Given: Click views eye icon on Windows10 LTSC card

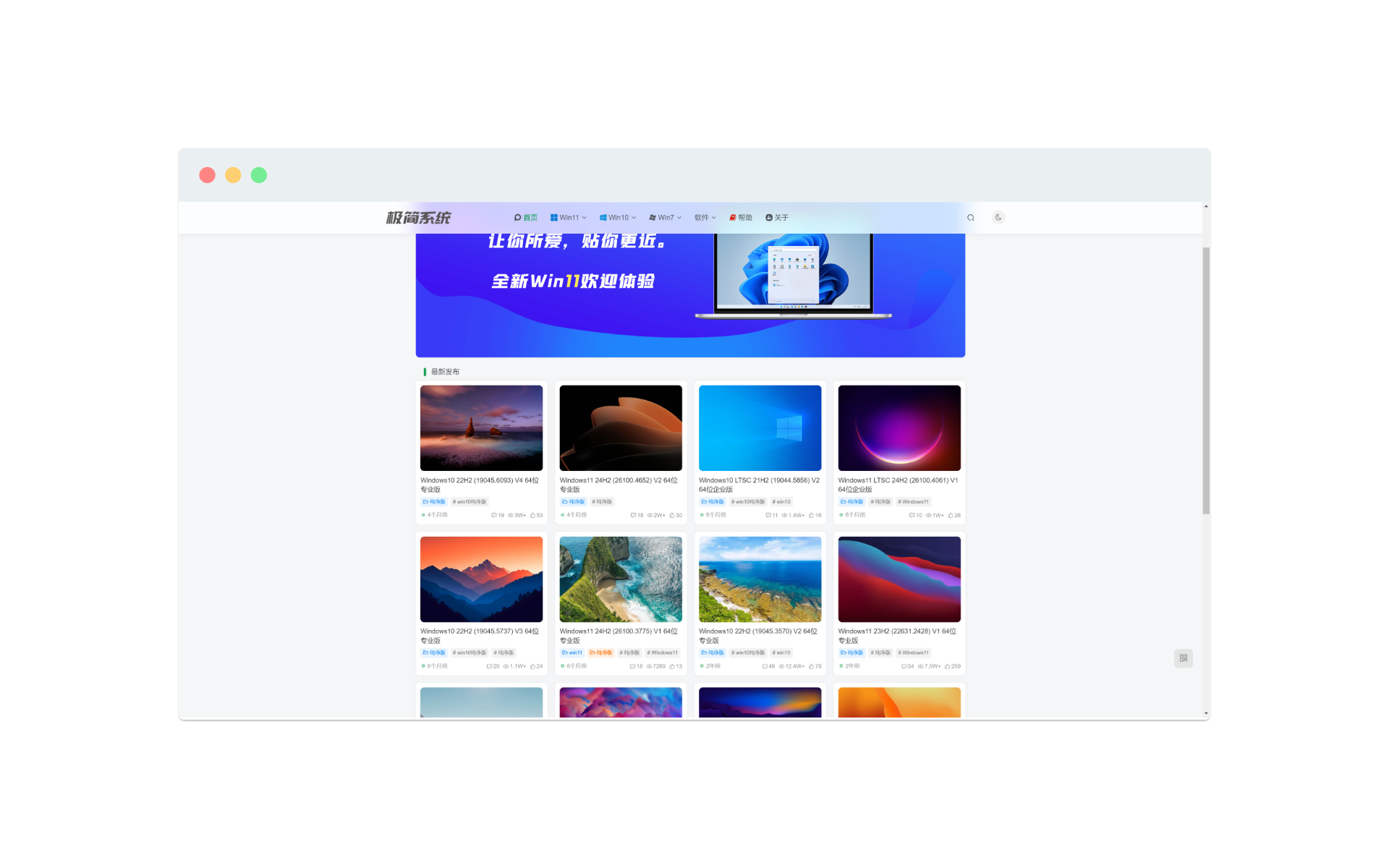Looking at the screenshot, I should 784,516.
